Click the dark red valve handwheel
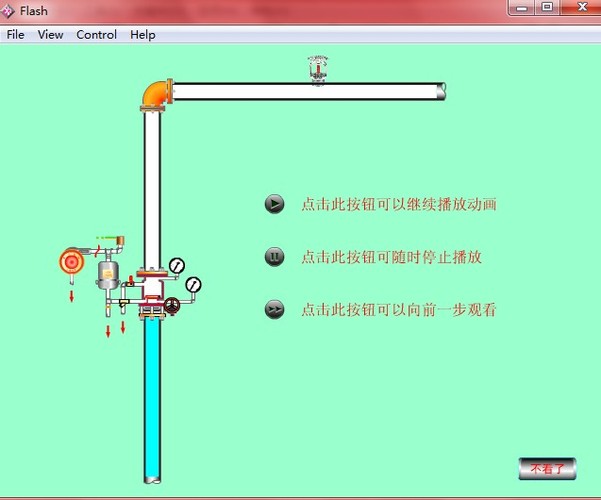The image size is (601, 500). tap(172, 306)
